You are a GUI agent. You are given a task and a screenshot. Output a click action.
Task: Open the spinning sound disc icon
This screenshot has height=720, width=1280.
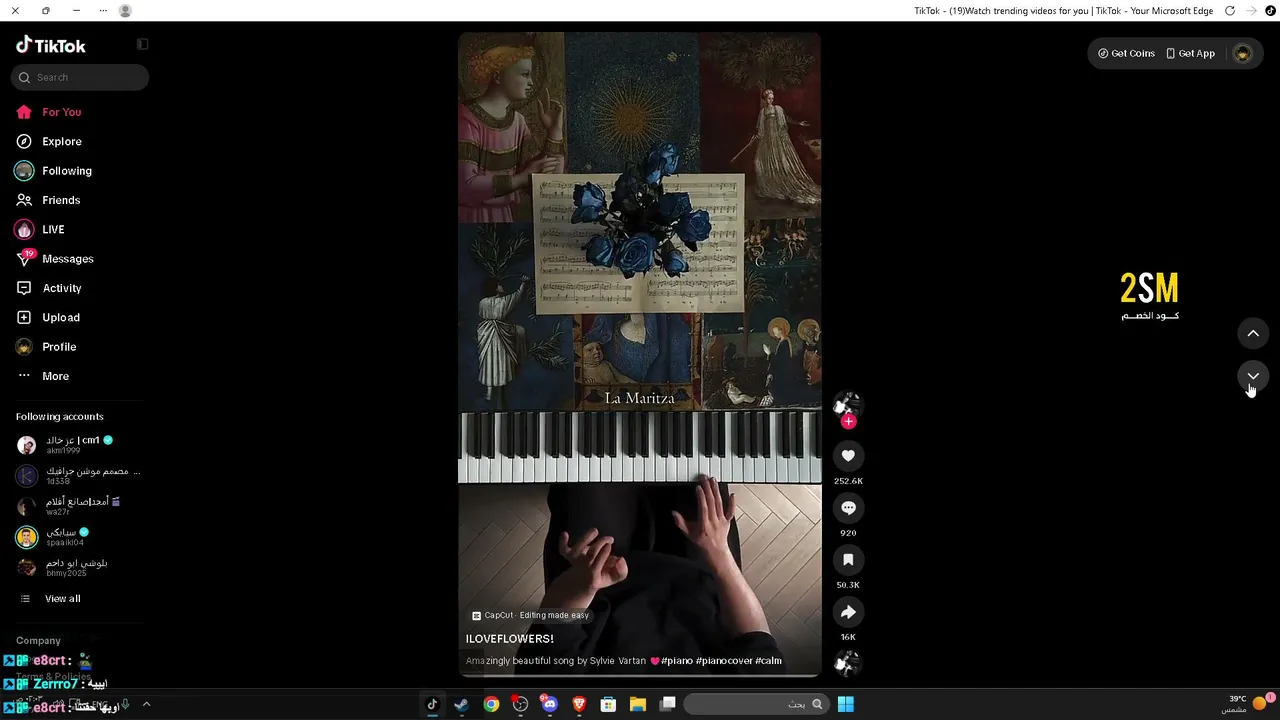[x=848, y=663]
